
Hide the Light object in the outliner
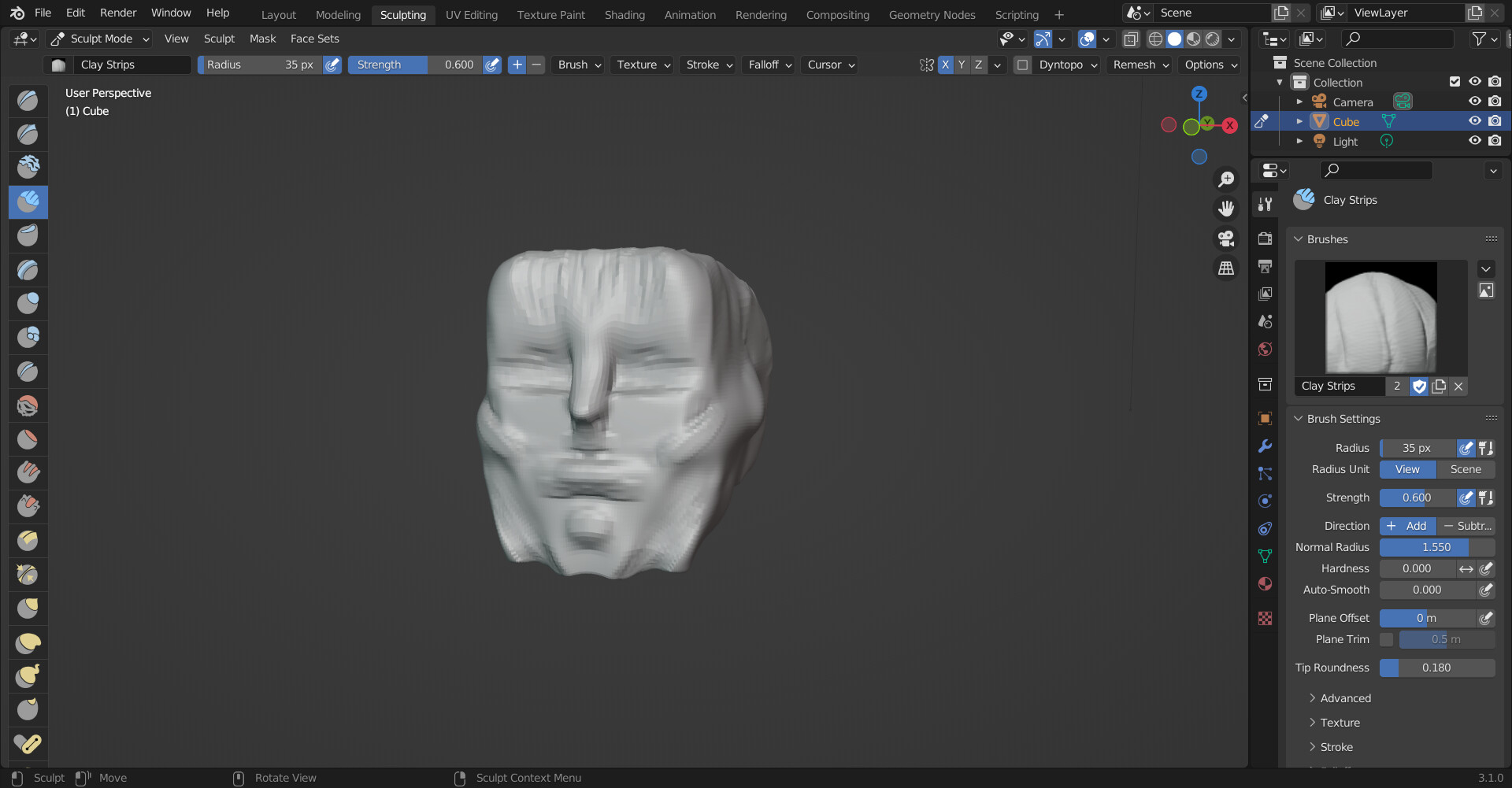coord(1474,141)
